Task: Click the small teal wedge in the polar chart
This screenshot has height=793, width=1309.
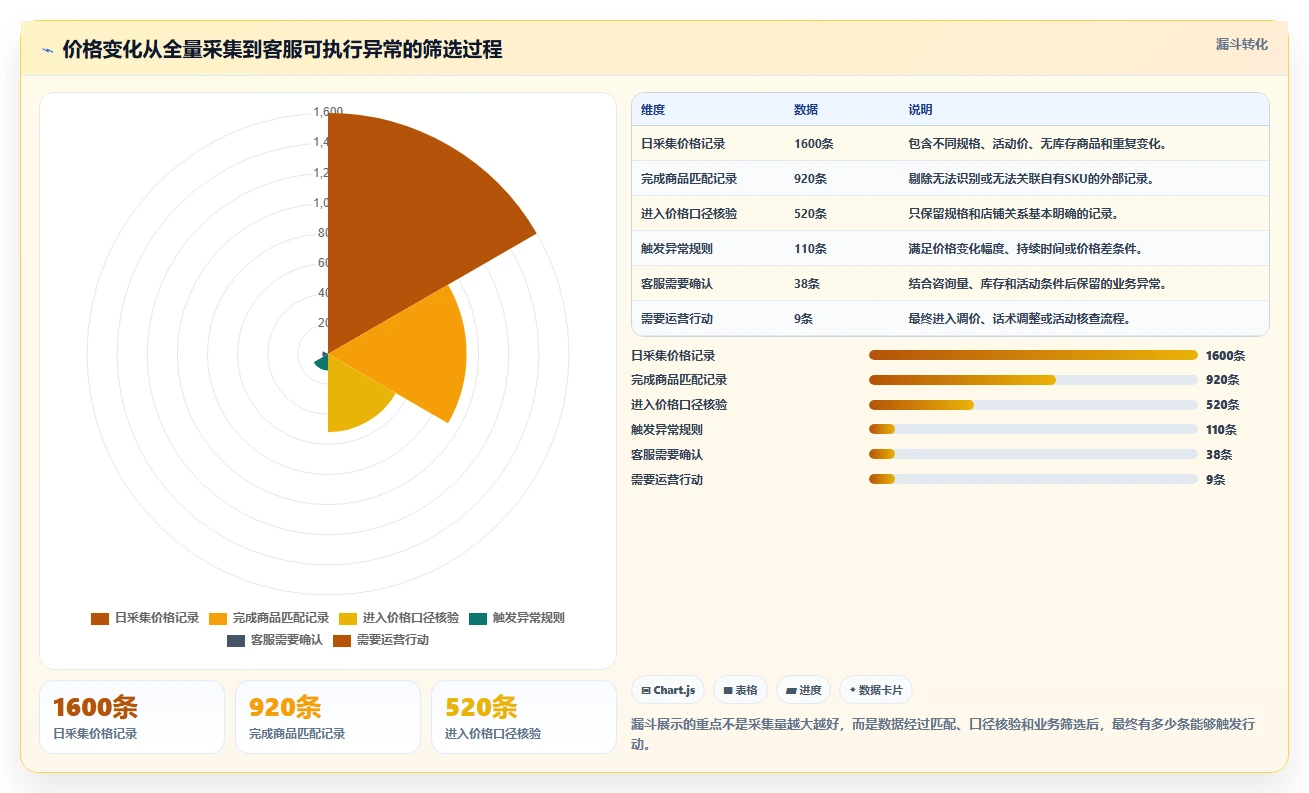Action: click(321, 362)
